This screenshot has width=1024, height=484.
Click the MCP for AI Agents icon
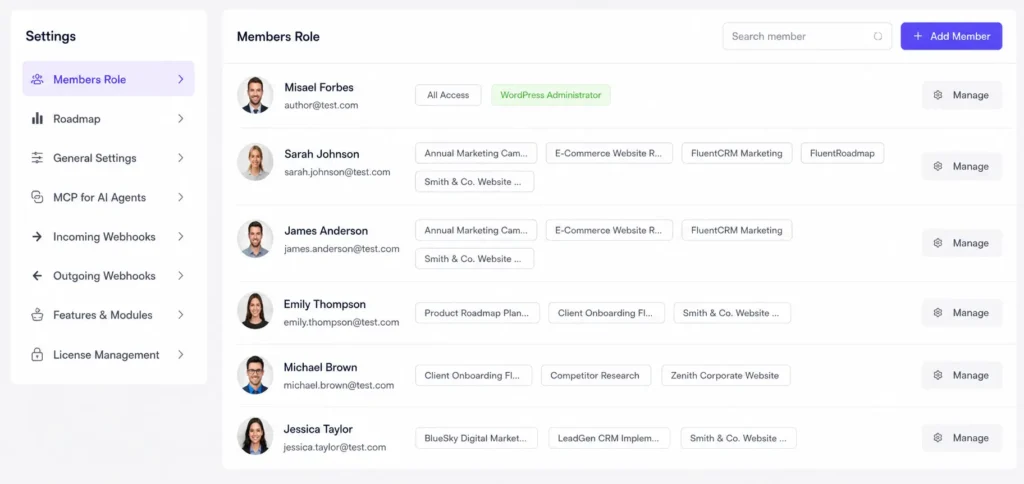[x=37, y=197]
